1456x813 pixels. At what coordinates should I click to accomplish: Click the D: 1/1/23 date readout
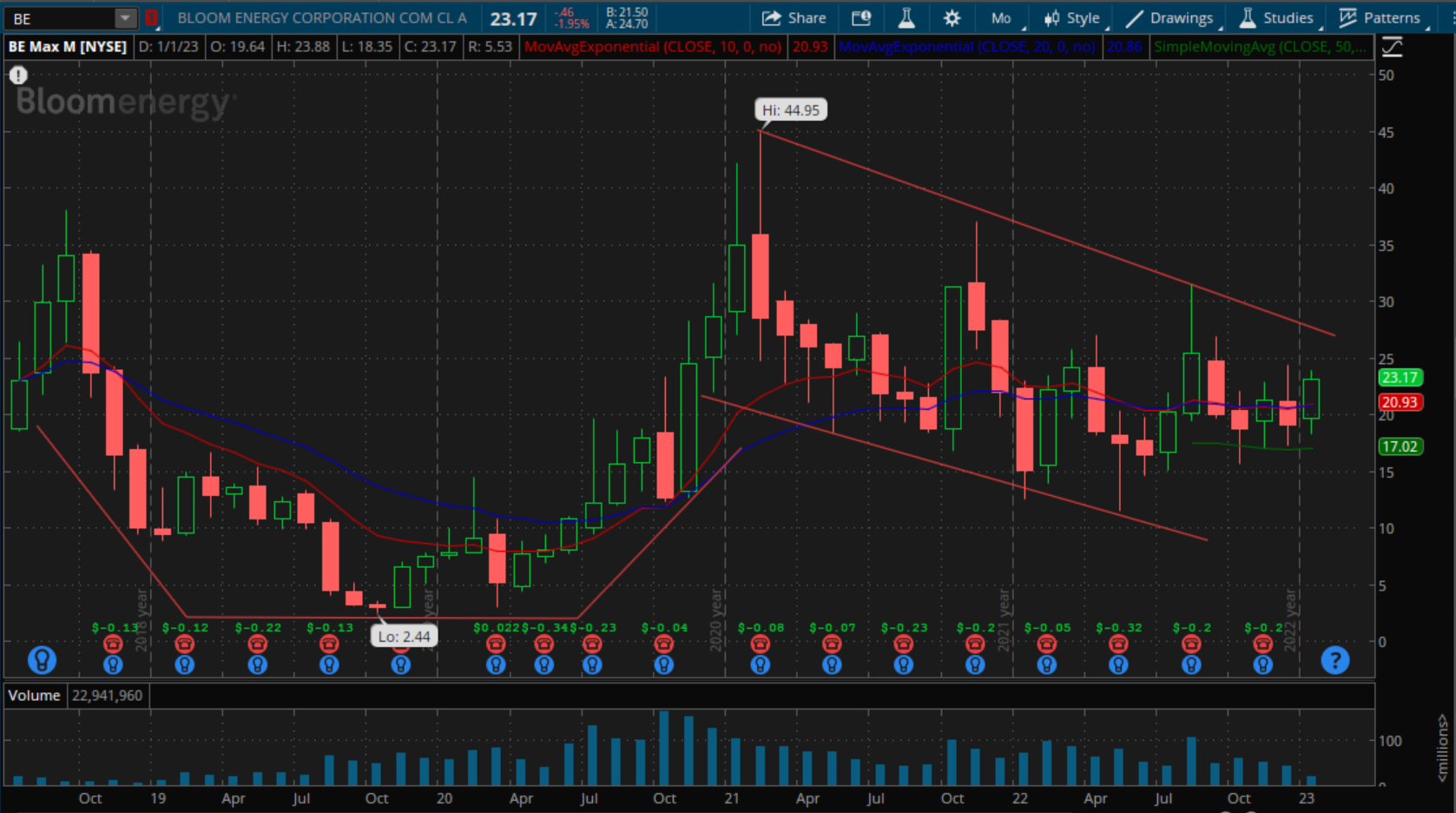170,47
